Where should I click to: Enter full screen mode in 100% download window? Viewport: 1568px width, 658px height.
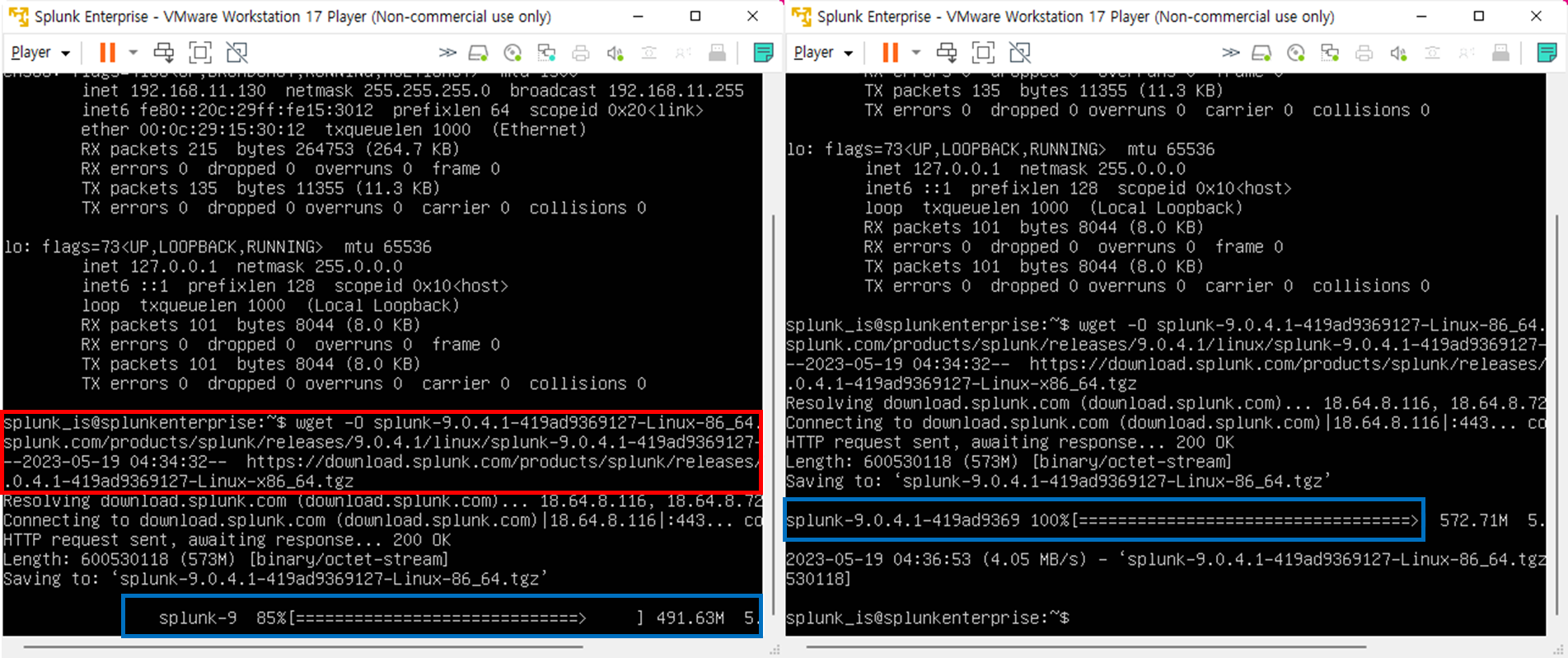coord(983,53)
